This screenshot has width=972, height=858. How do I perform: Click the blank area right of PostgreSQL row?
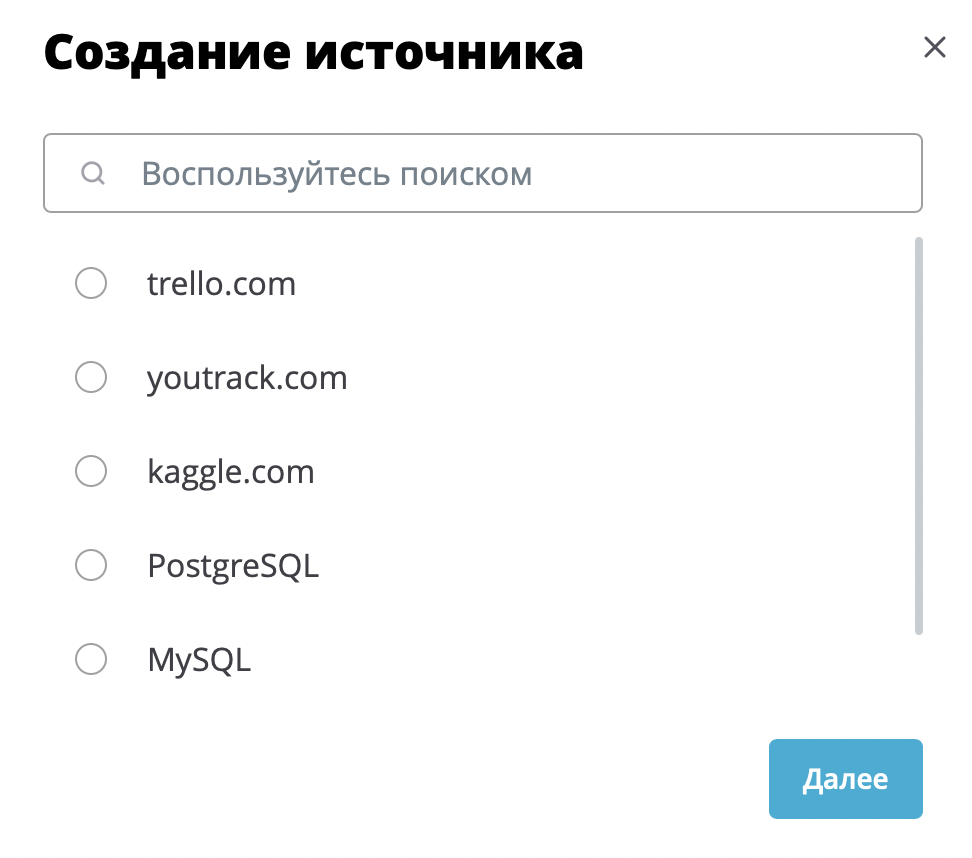click(614, 565)
